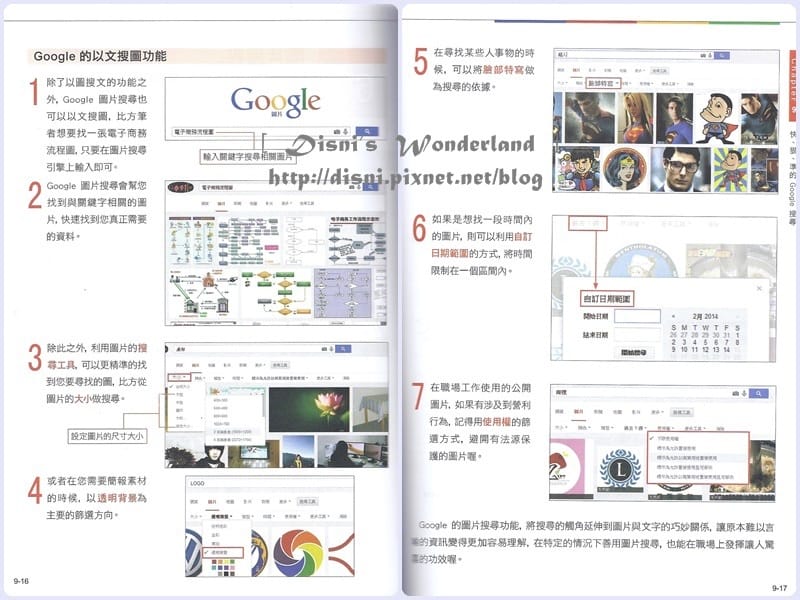This screenshot has width=800, height=600.
Task: Select checked 任何大小 option in size menu
Action: pos(182,387)
